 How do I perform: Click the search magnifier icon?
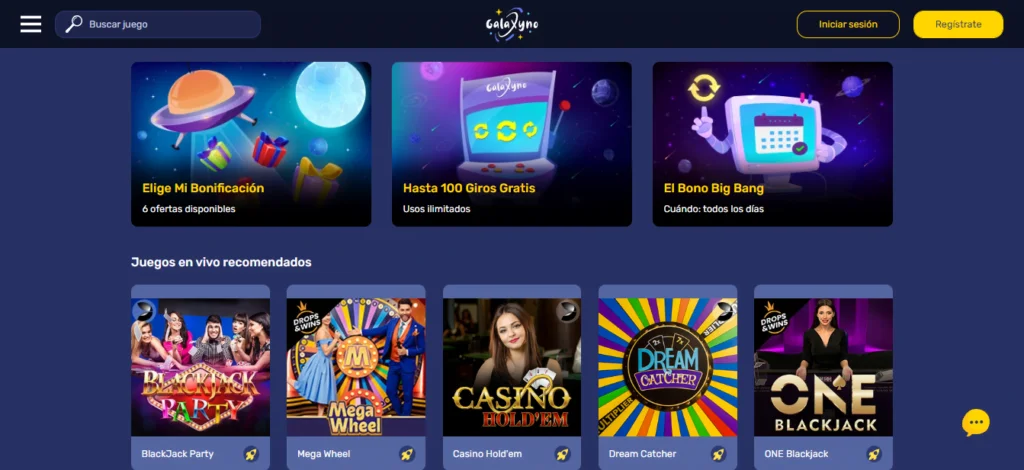[x=74, y=24]
